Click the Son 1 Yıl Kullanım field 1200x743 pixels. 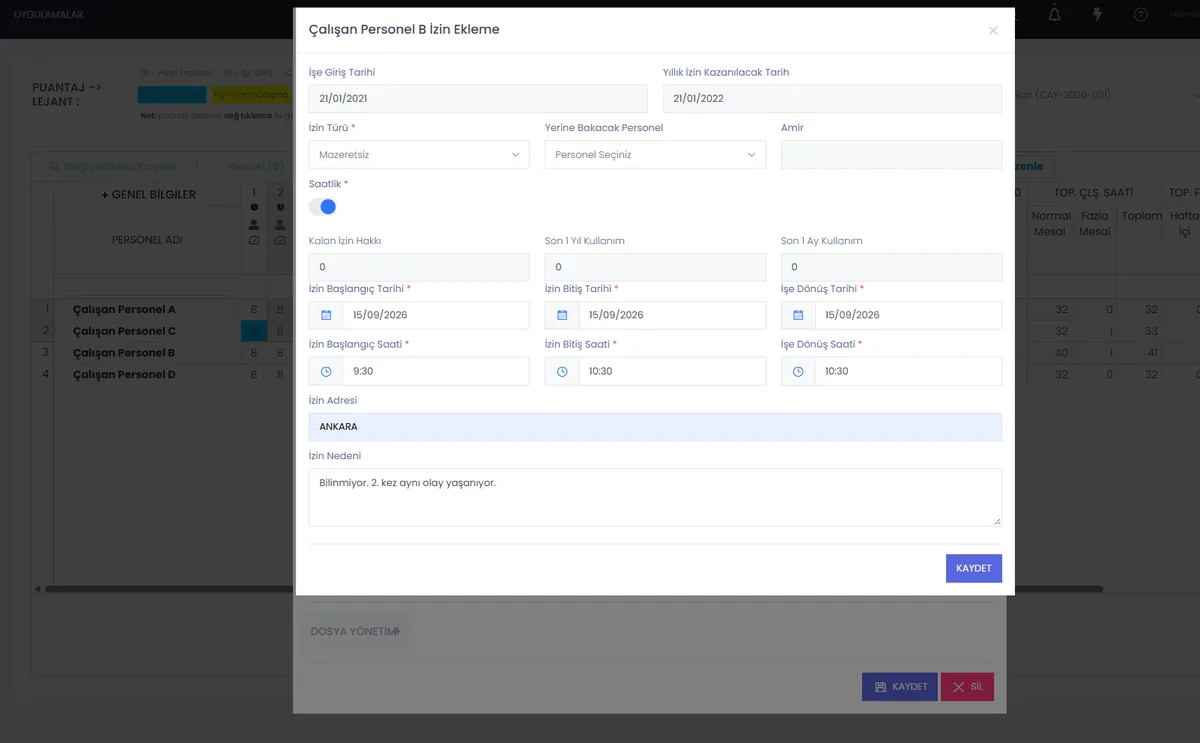(x=655, y=267)
